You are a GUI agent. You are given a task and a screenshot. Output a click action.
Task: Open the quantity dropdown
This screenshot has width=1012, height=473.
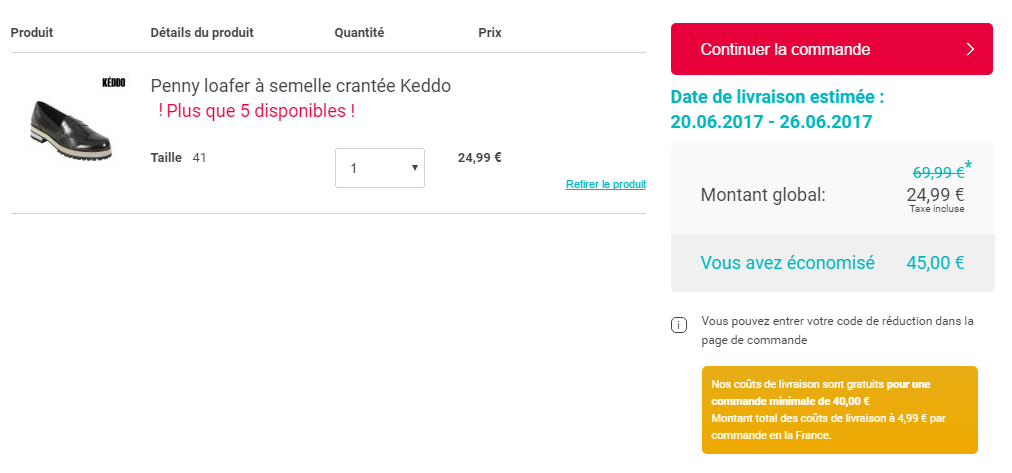pyautogui.click(x=379, y=168)
